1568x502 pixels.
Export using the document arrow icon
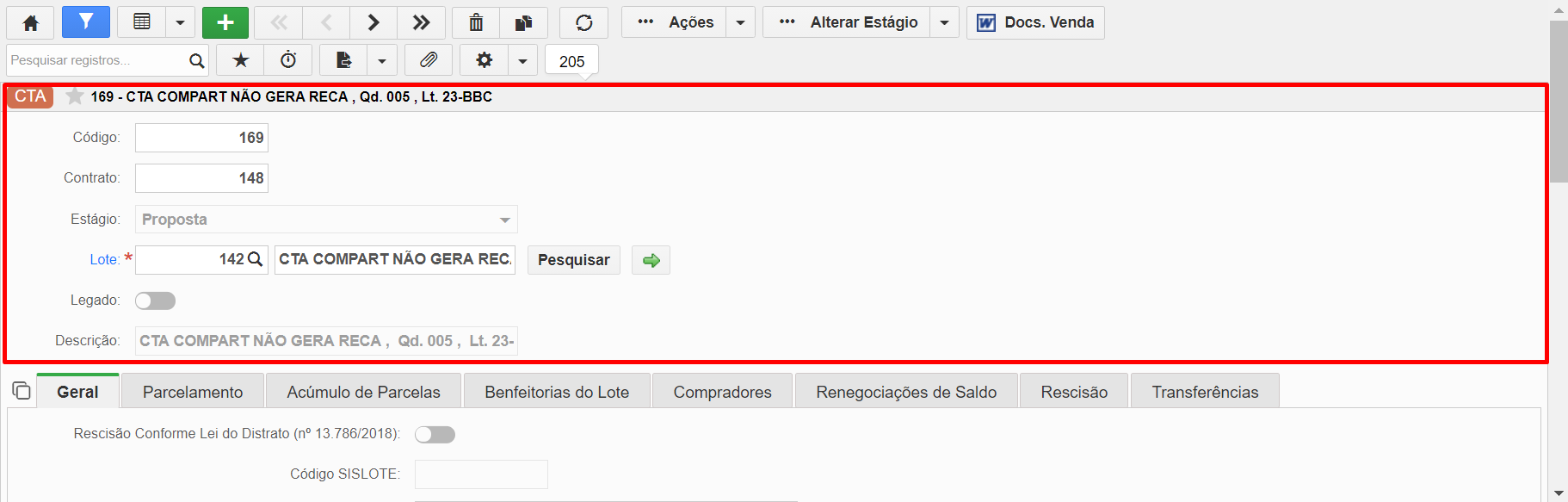343,60
